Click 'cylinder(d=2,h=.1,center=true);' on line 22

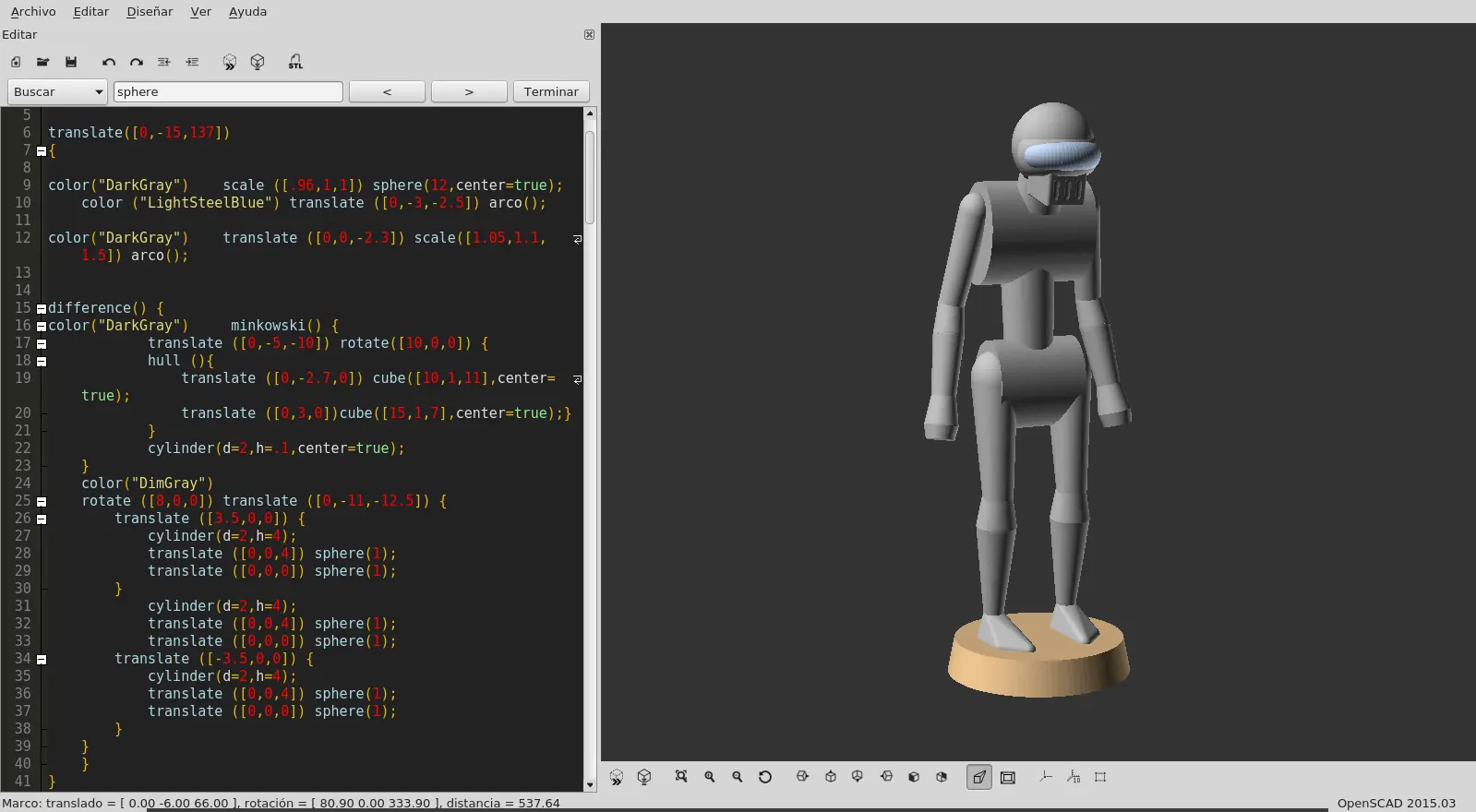(x=276, y=448)
